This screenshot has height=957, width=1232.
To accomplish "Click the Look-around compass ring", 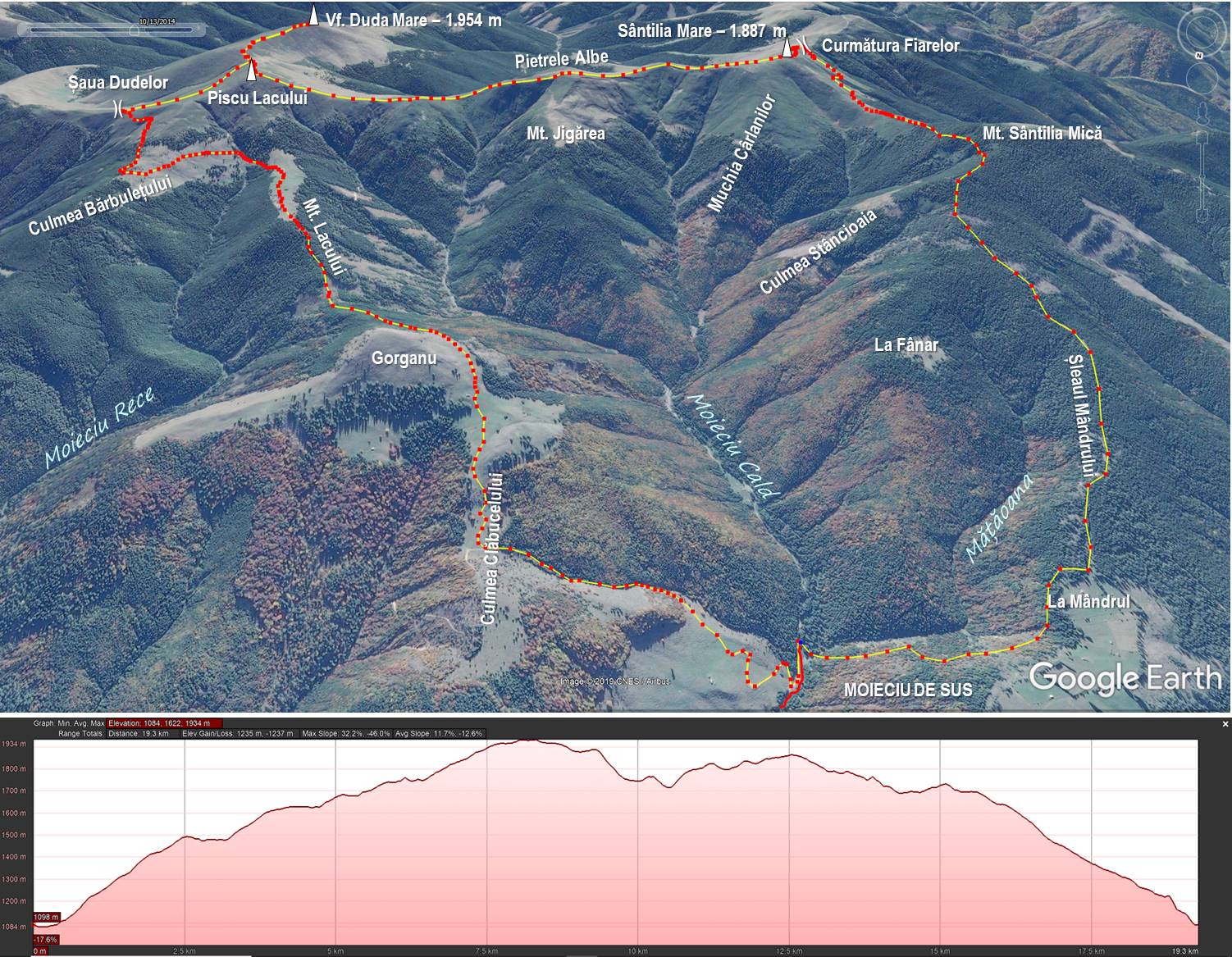I will click(1201, 33).
